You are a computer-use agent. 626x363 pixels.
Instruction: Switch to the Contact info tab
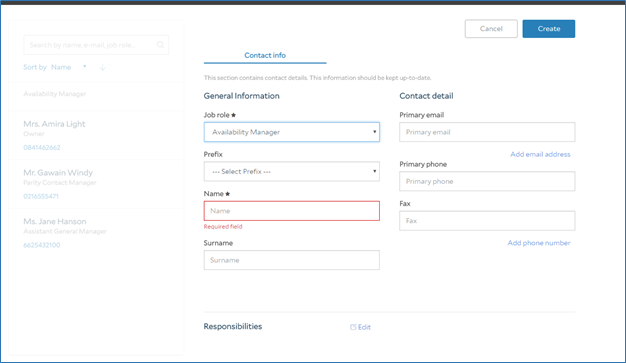click(x=265, y=56)
